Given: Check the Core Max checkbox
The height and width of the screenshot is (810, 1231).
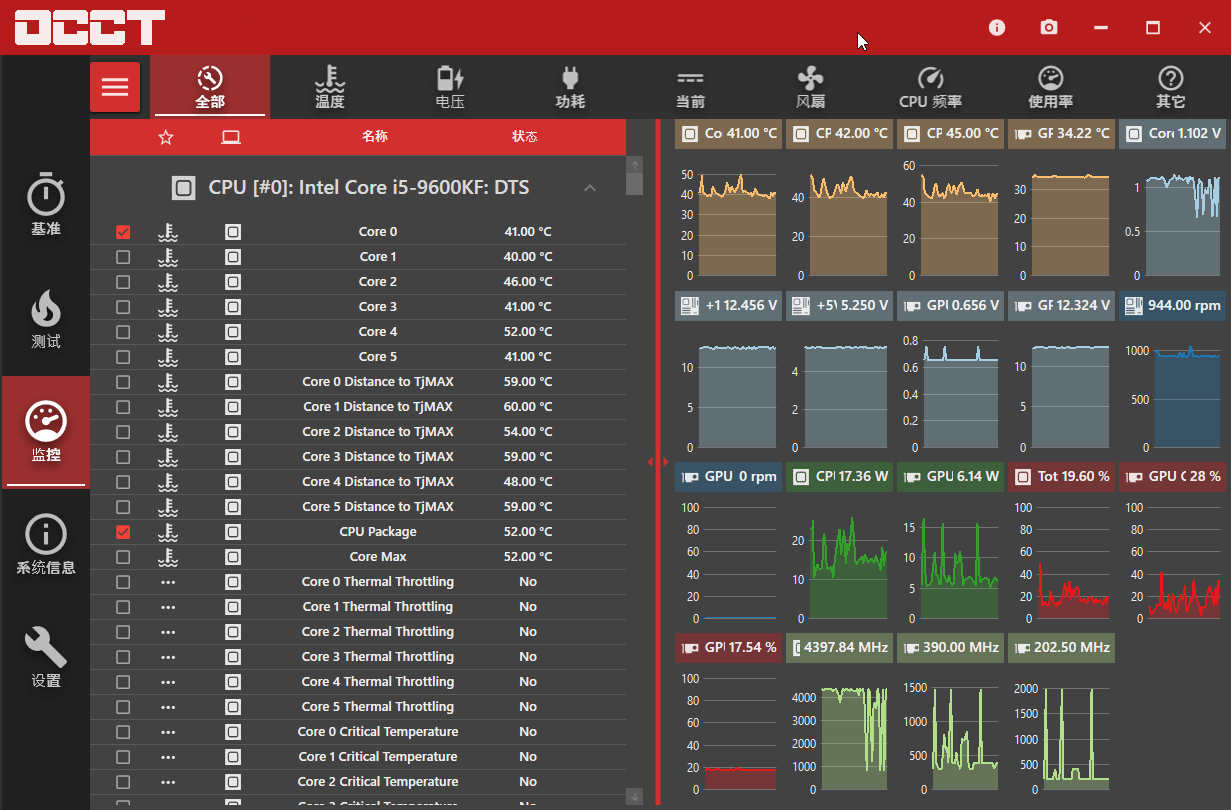Looking at the screenshot, I should pyautogui.click(x=123, y=557).
